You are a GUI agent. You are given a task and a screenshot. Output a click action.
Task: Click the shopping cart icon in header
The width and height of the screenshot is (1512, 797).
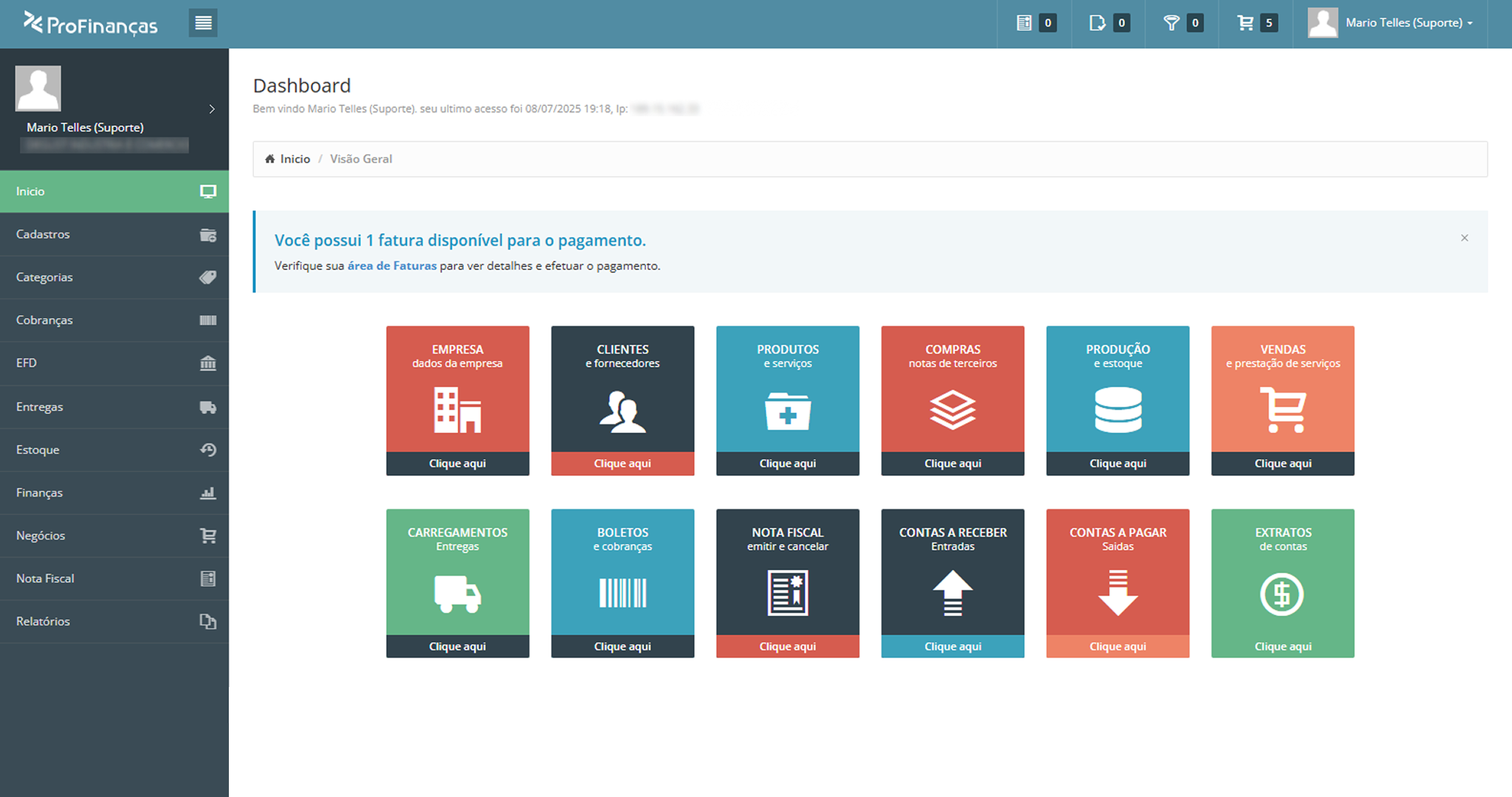[x=1245, y=23]
